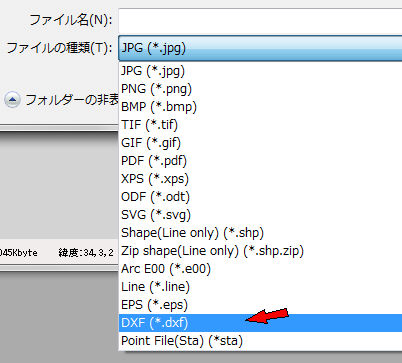The width and height of the screenshot is (402, 363).
Task: Pick XPS (*.xps) file type
Action: (x=260, y=179)
